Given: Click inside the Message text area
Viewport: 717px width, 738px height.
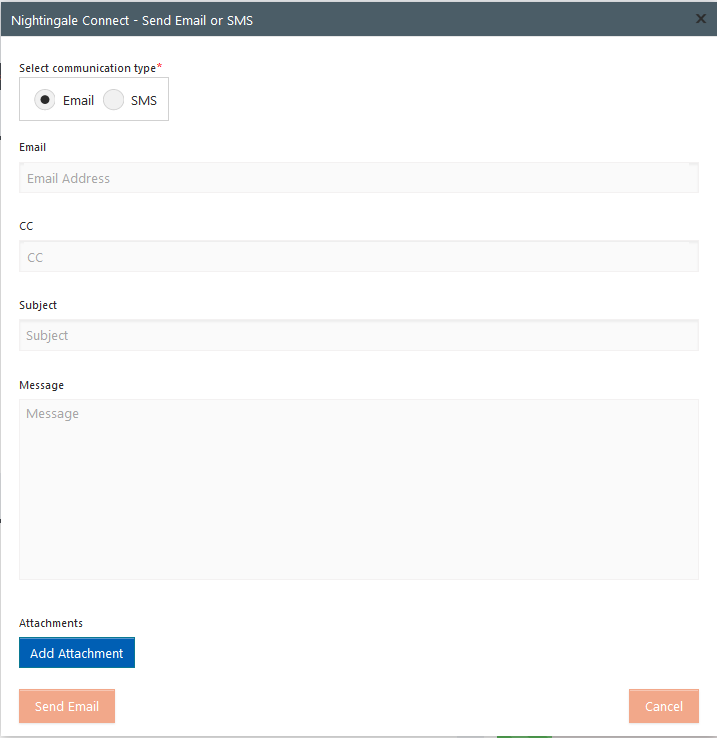Looking at the screenshot, I should [x=359, y=489].
